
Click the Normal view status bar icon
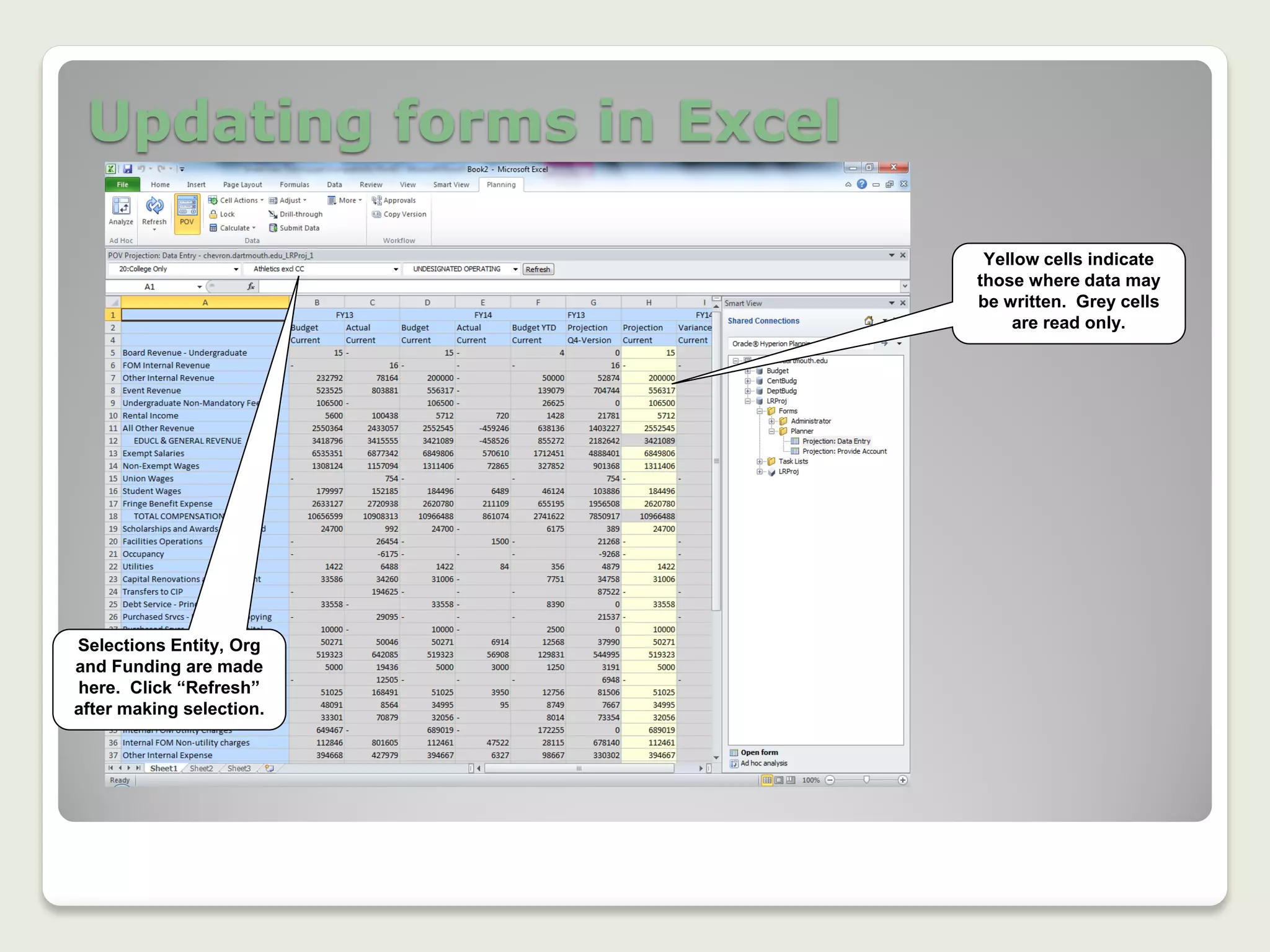click(767, 780)
